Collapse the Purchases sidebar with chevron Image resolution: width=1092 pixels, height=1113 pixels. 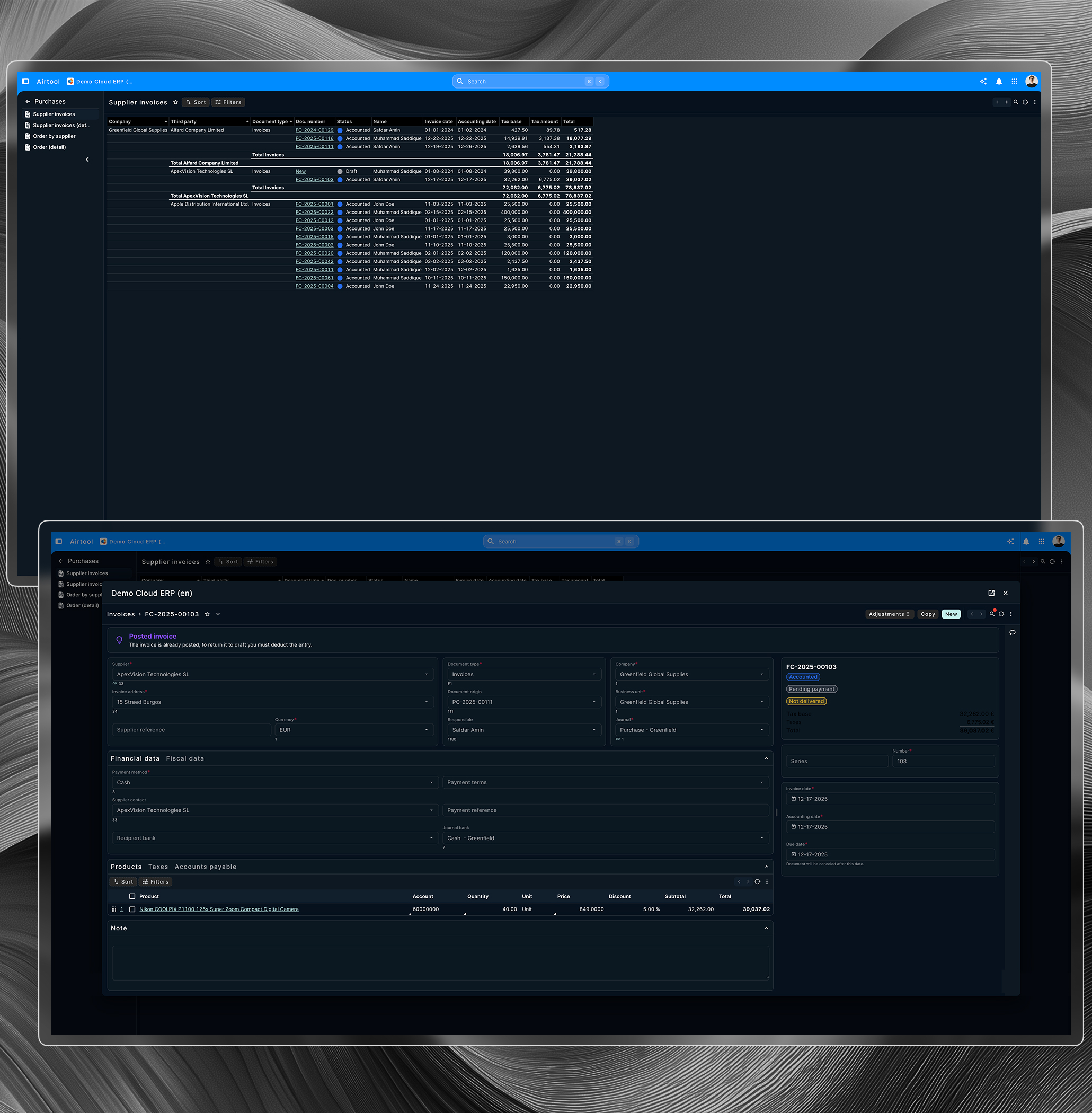(x=87, y=160)
